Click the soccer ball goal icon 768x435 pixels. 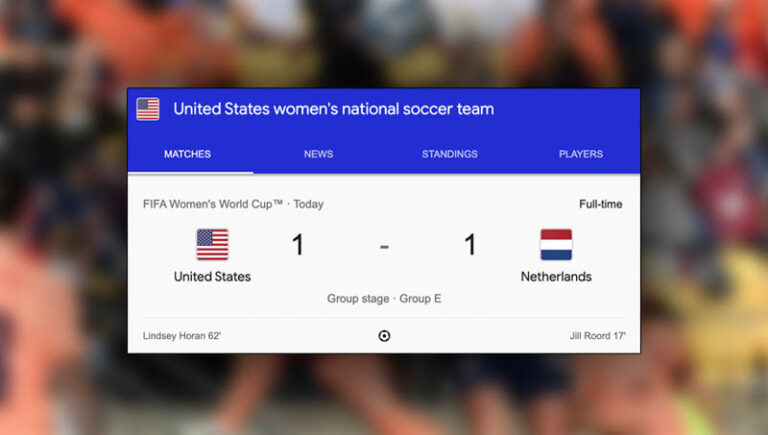(384, 336)
